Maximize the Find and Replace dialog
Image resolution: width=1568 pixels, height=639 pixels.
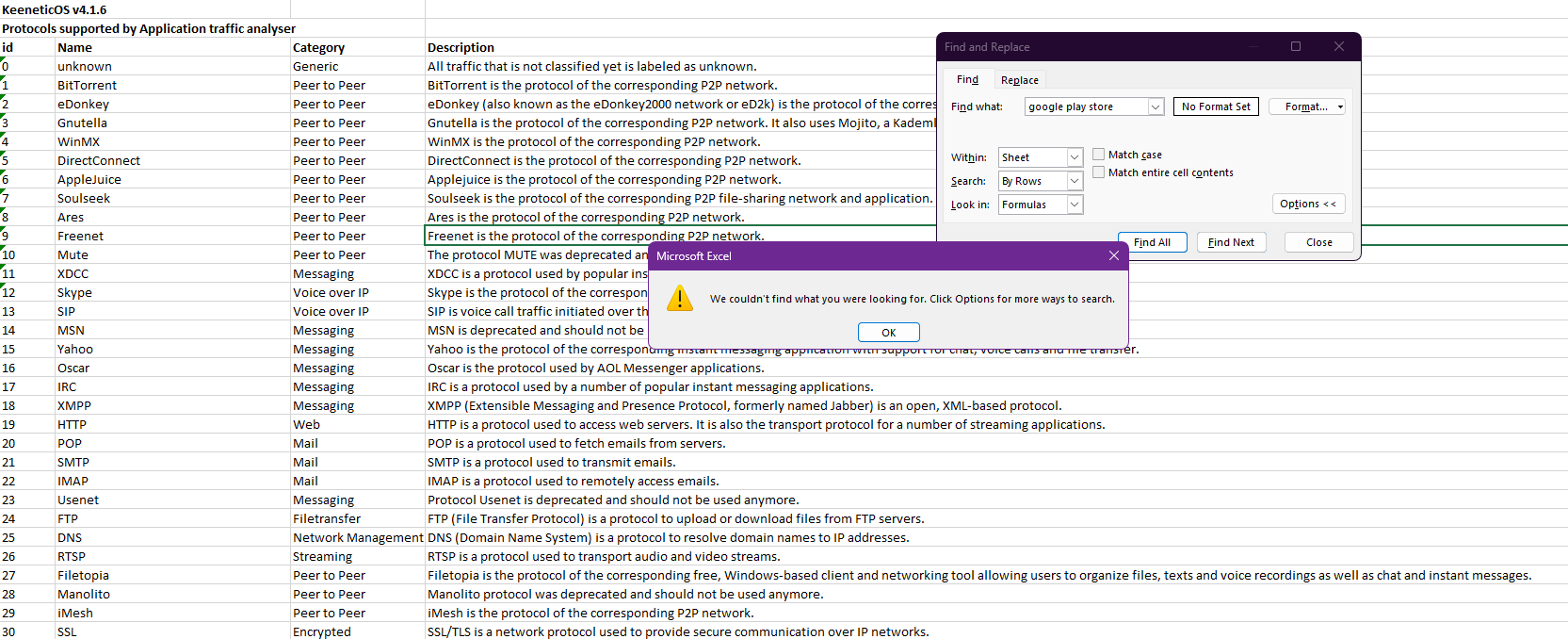point(1296,46)
